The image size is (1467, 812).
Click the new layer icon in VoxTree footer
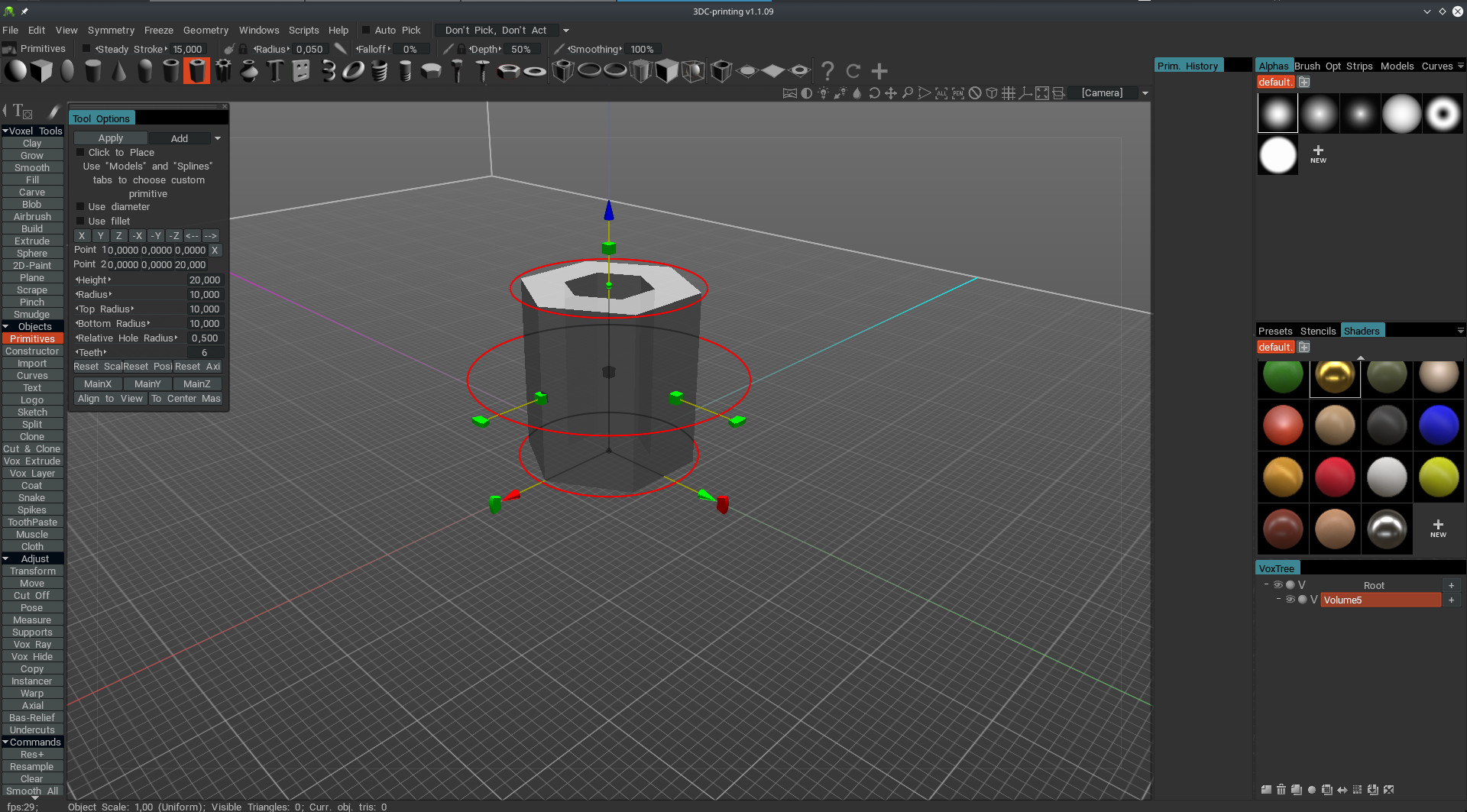(x=1266, y=790)
